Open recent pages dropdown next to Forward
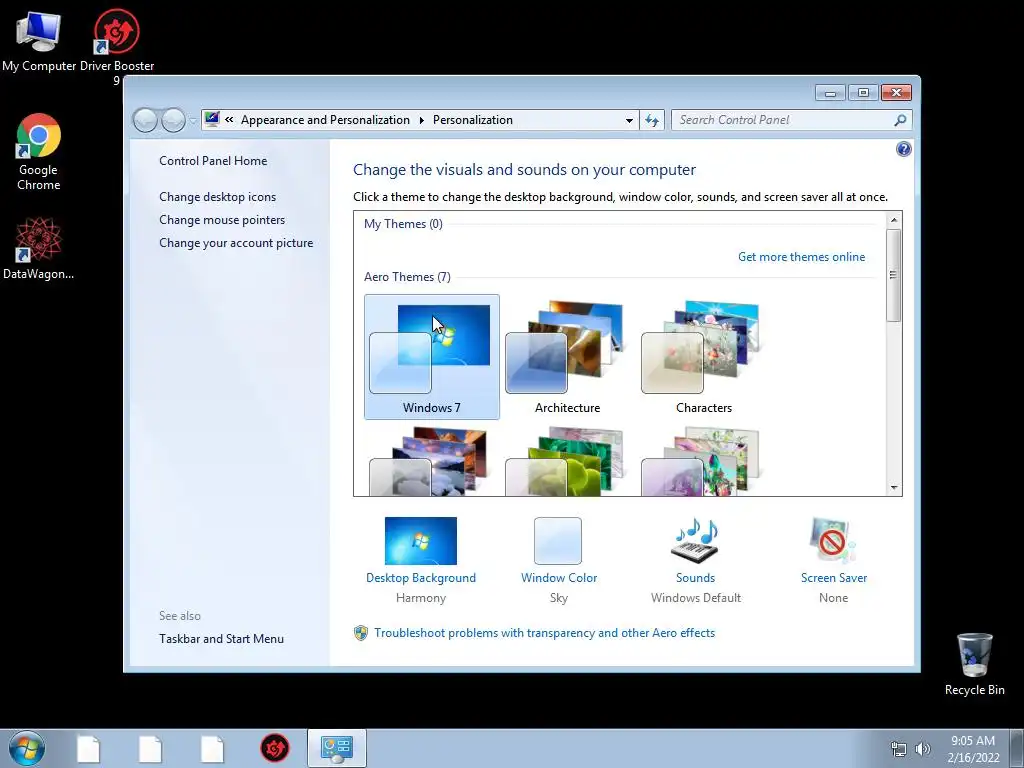Screen dimensions: 1024x768 click(x=193, y=121)
